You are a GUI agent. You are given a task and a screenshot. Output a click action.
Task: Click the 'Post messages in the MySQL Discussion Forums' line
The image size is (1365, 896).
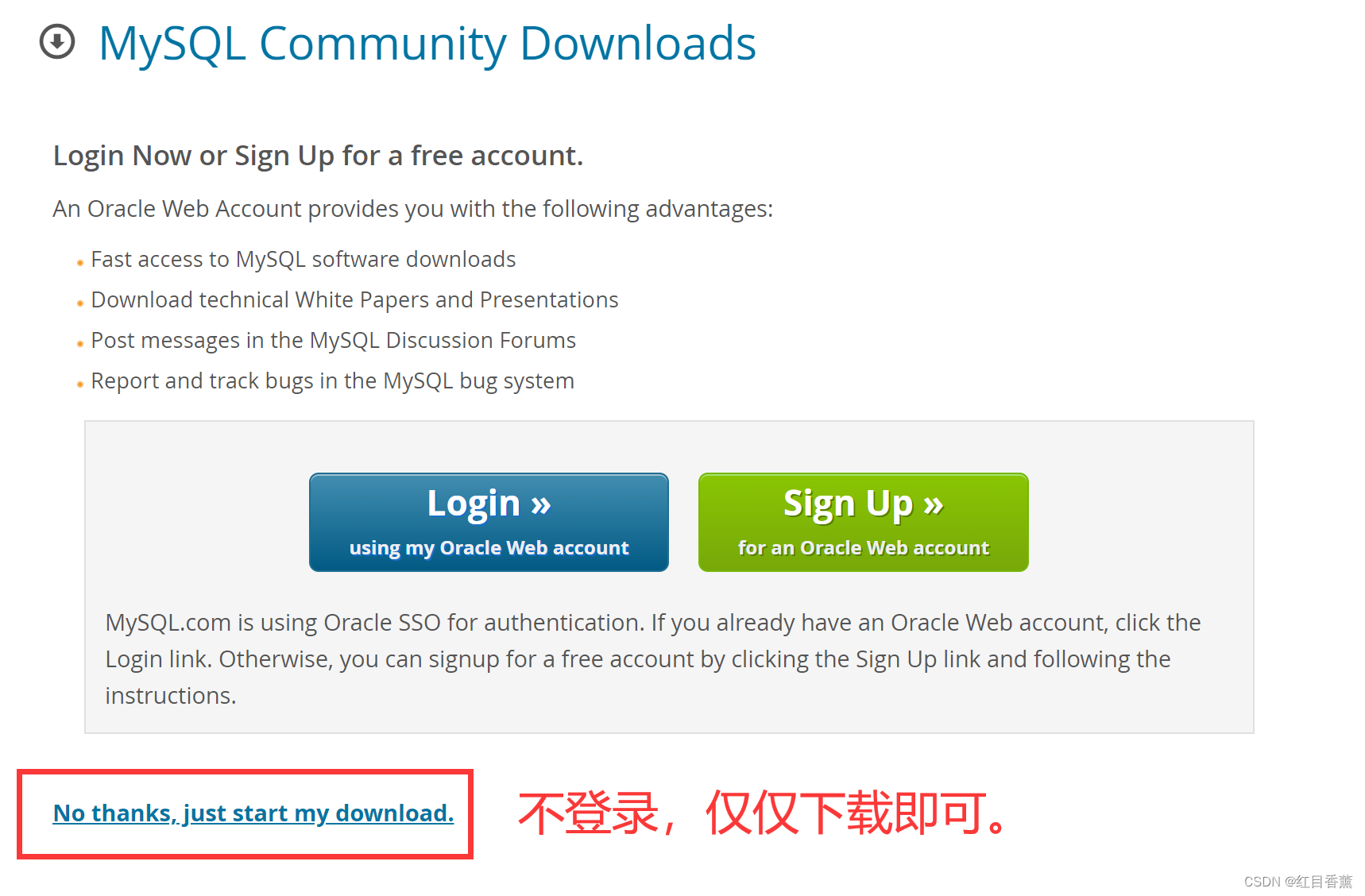[x=334, y=341]
